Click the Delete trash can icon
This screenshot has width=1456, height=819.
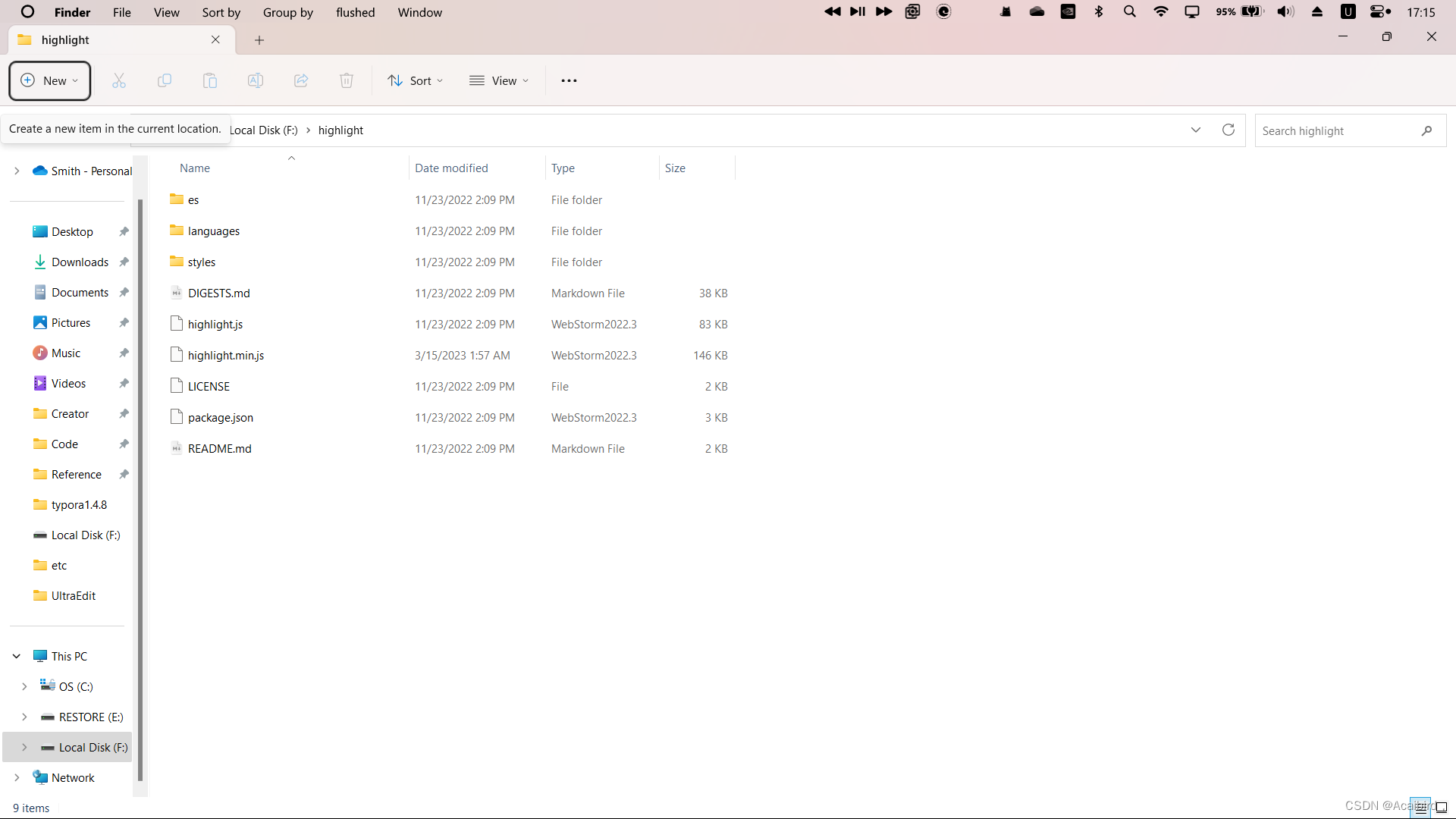click(347, 80)
